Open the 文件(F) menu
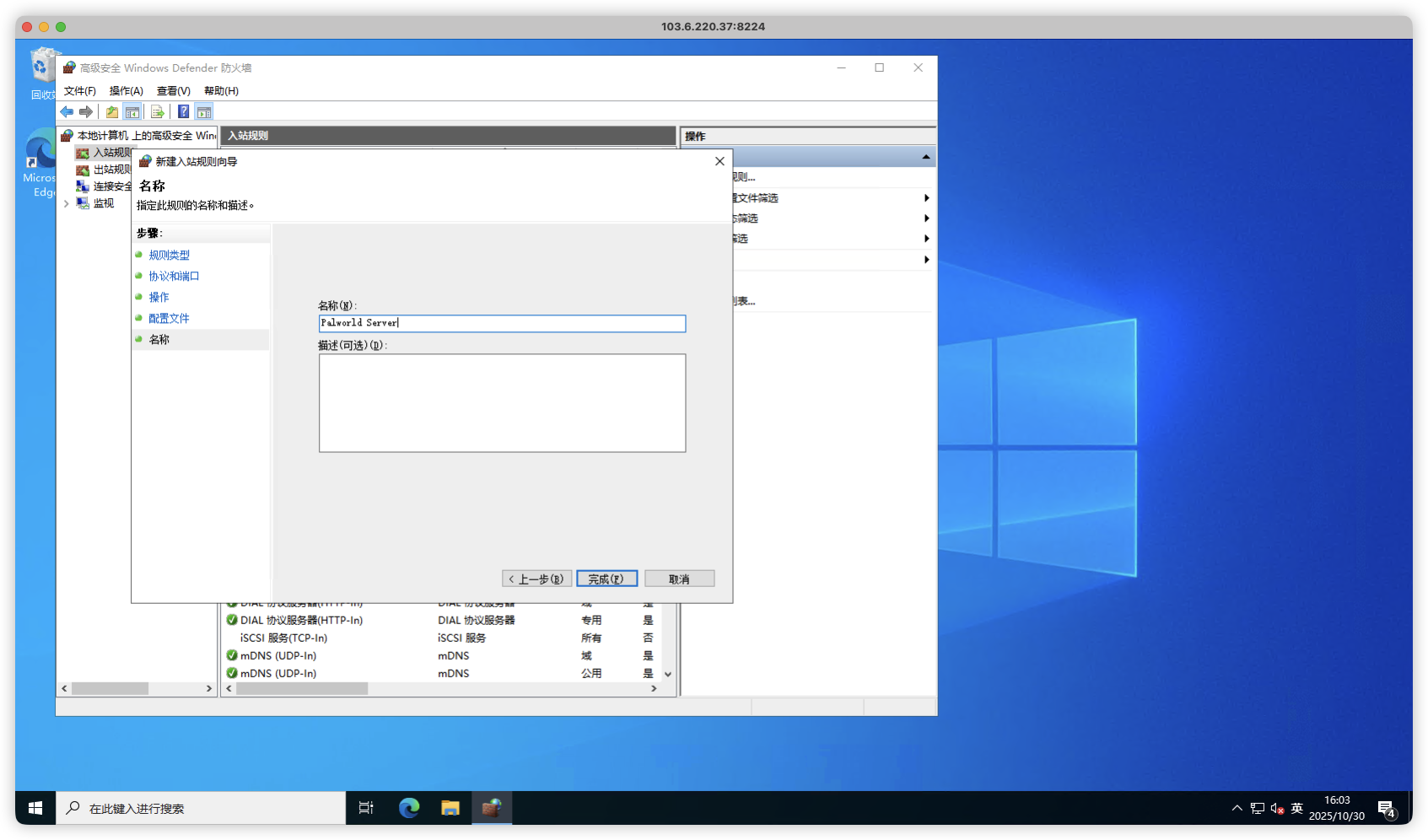 79,91
